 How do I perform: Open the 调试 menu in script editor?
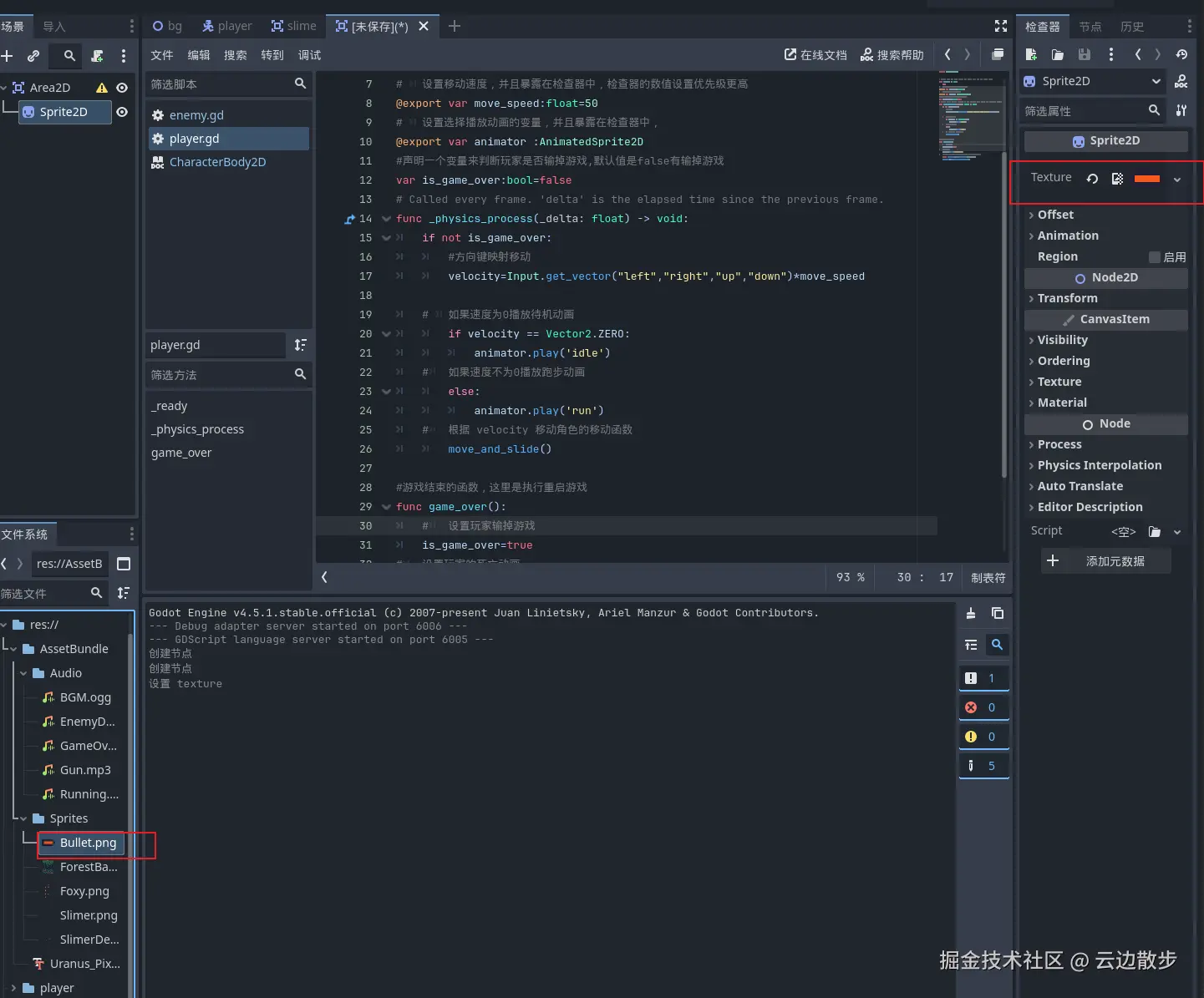[309, 55]
